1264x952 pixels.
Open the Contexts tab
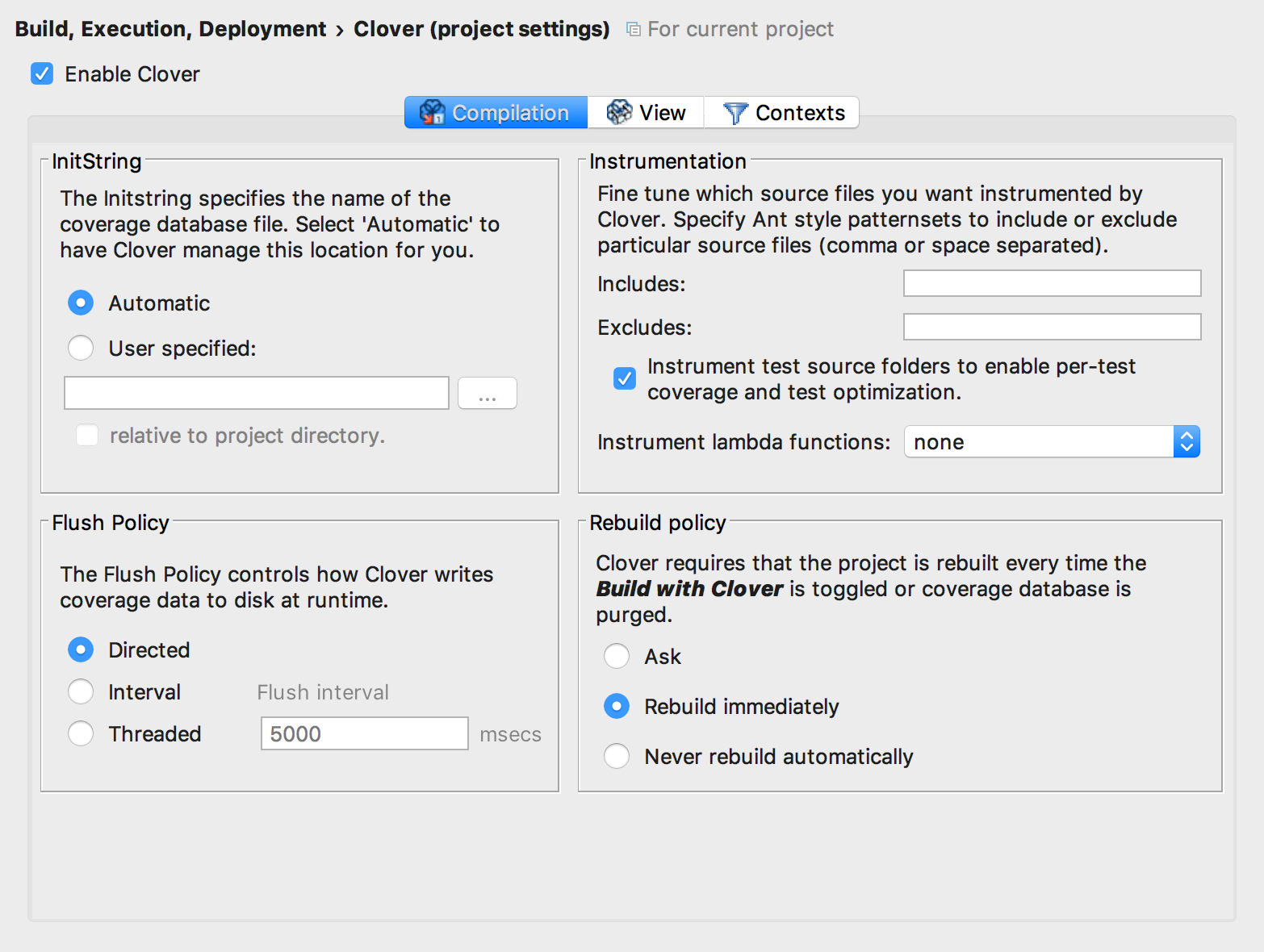coord(782,113)
